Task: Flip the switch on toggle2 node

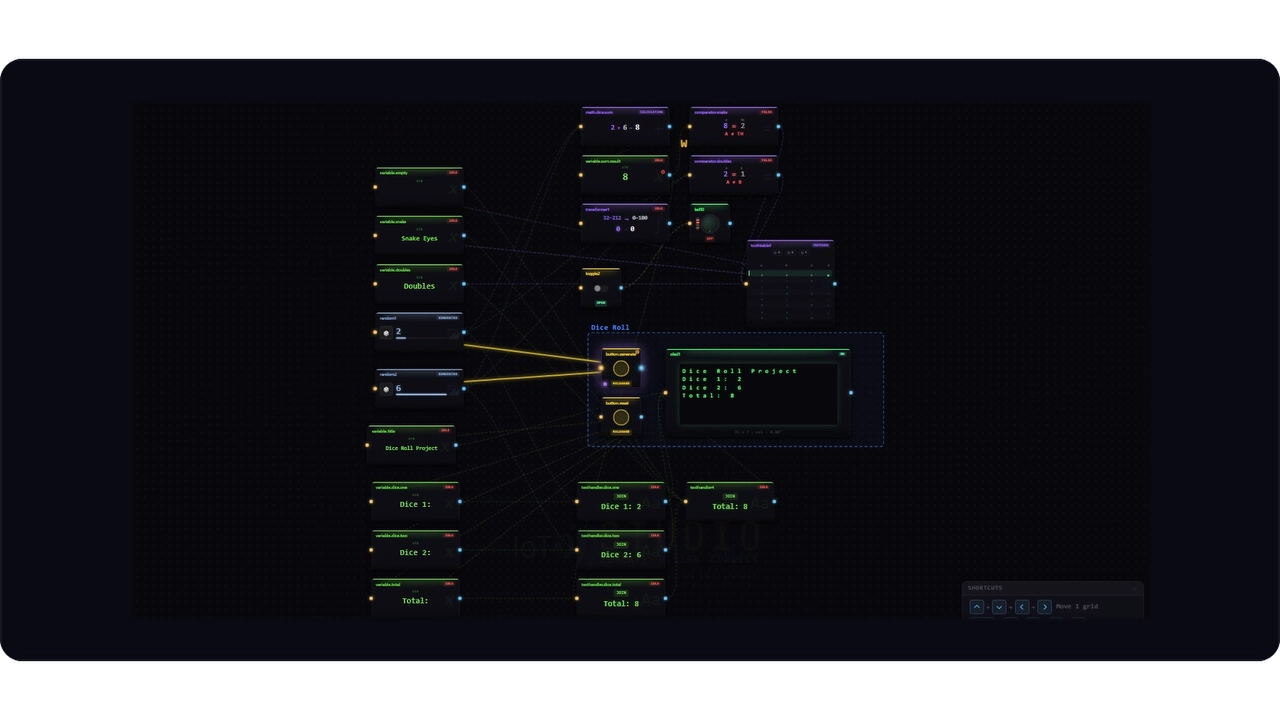Action: pyautogui.click(x=602, y=288)
